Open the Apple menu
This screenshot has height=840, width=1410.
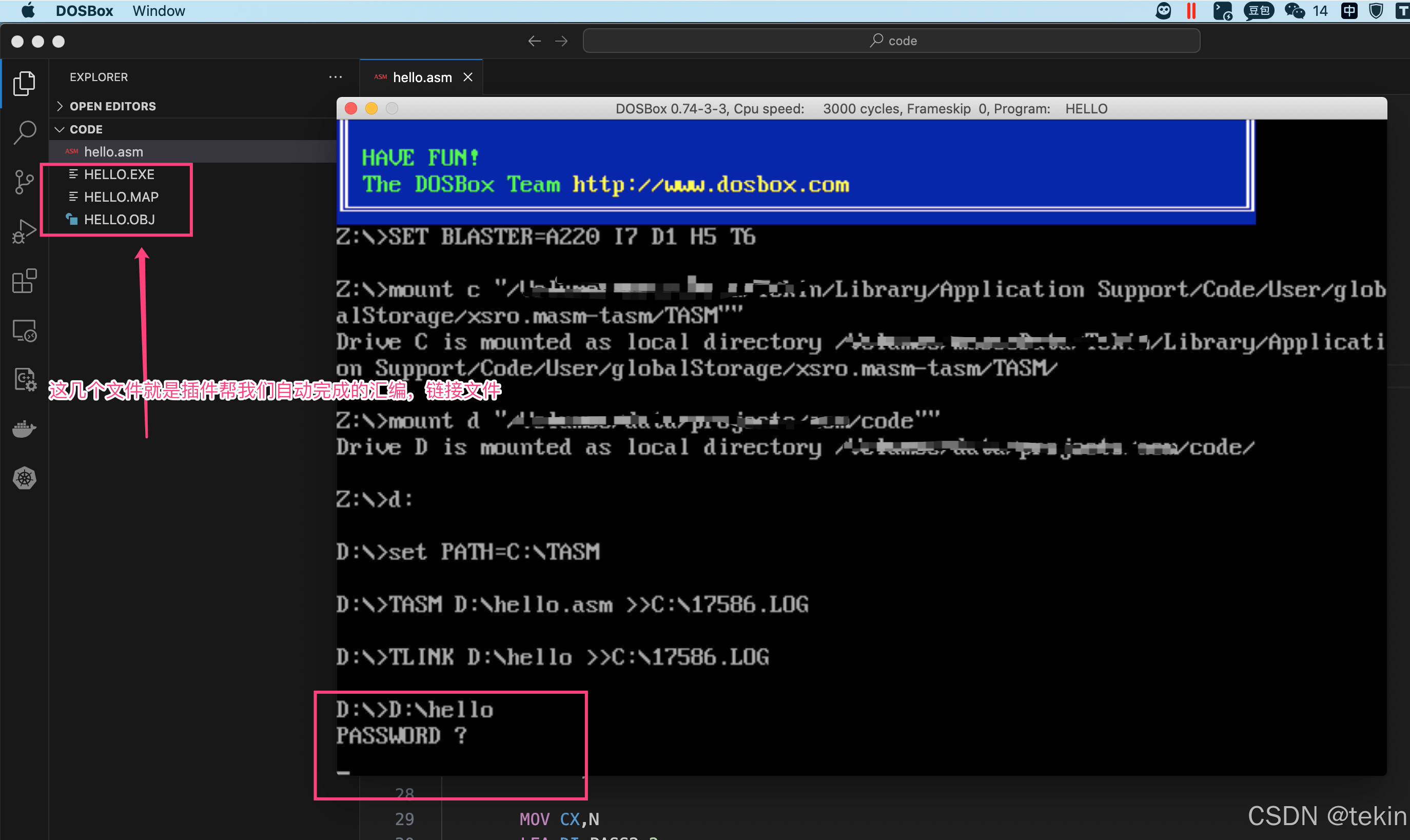coord(28,11)
